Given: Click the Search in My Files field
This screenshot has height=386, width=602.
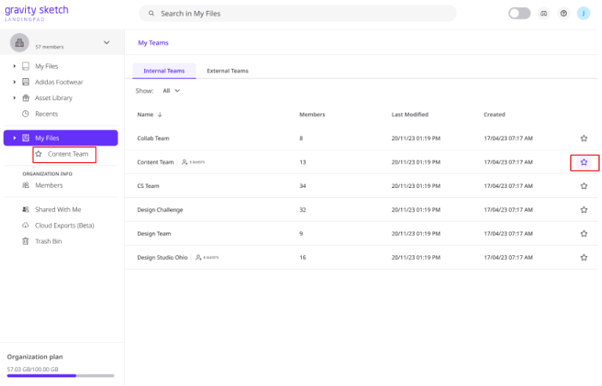Looking at the screenshot, I should 298,13.
